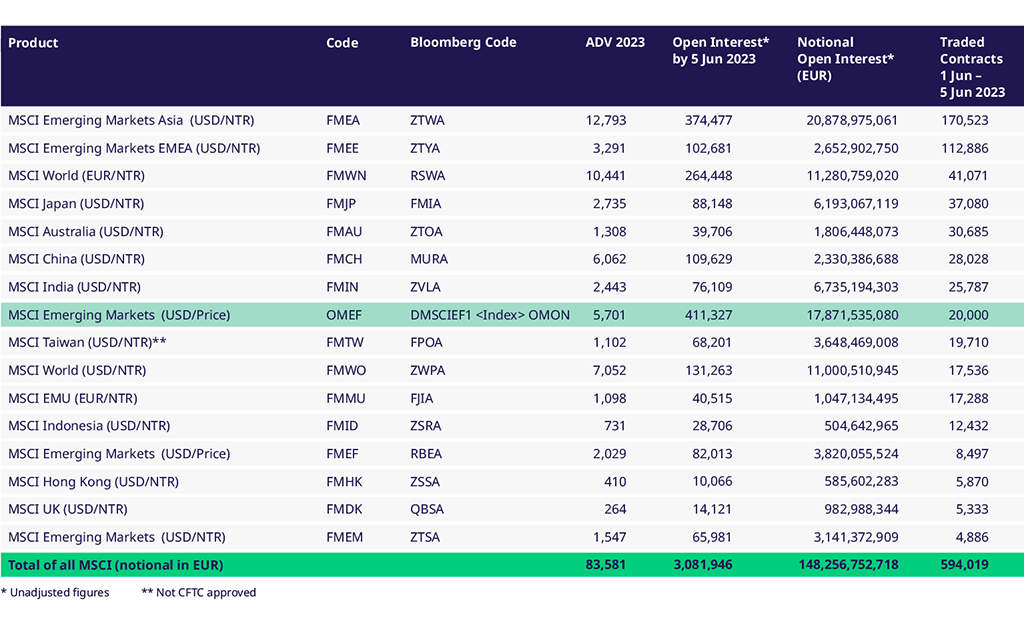
Task: Click the MURA Bloomberg code
Action: [429, 259]
